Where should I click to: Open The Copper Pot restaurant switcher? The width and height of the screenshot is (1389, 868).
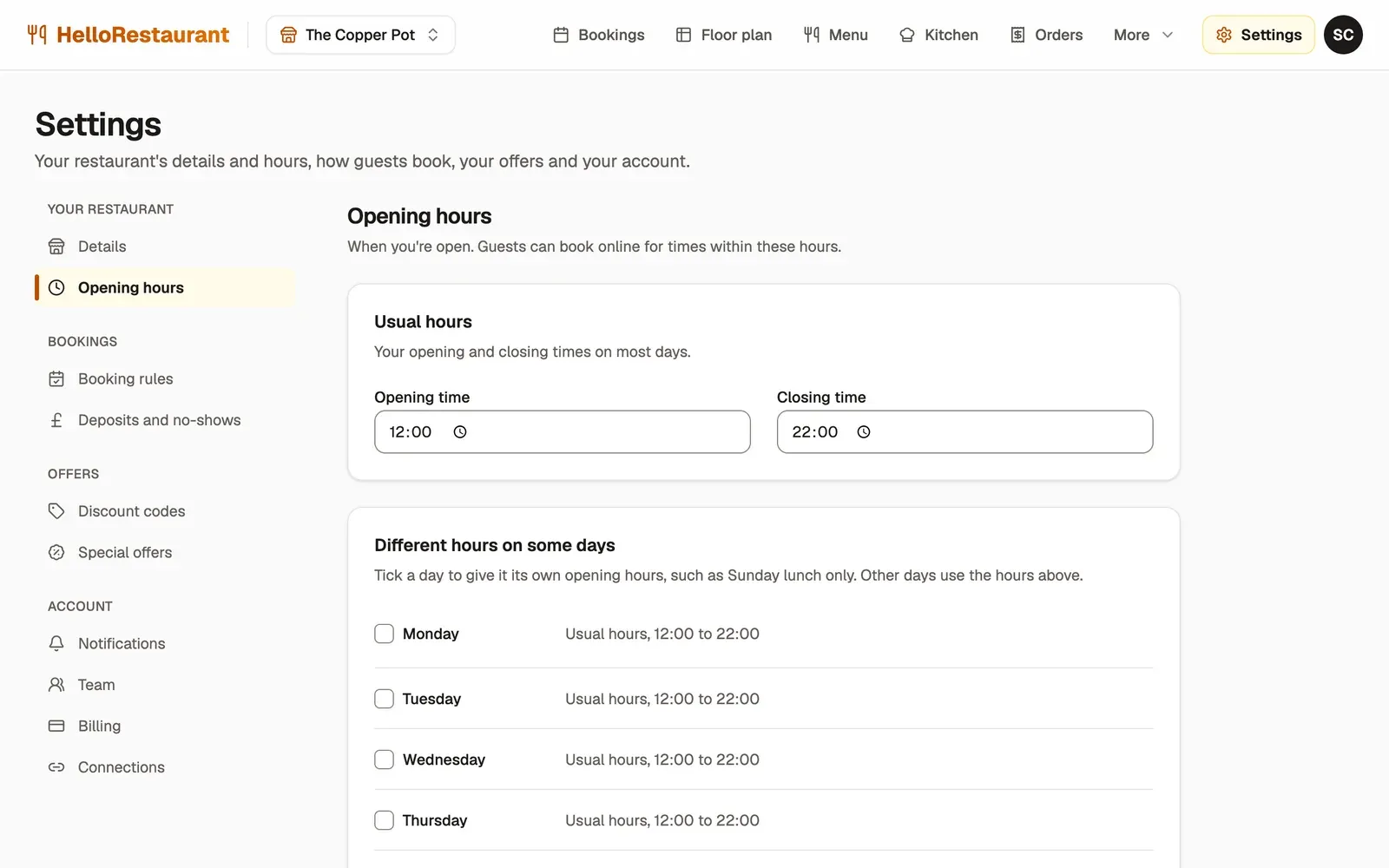click(360, 35)
